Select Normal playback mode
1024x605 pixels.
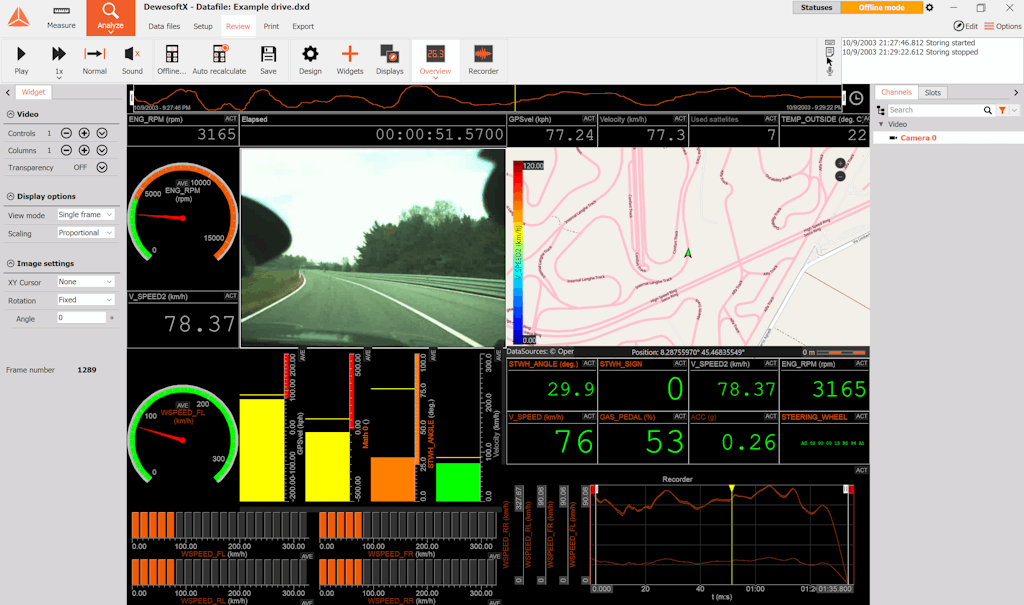94,60
